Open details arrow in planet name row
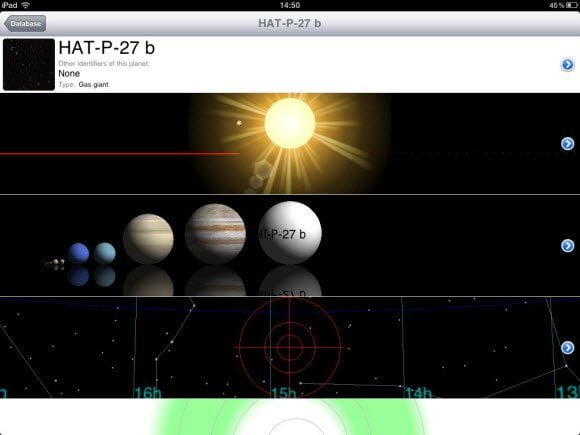The width and height of the screenshot is (580, 435). click(567, 65)
